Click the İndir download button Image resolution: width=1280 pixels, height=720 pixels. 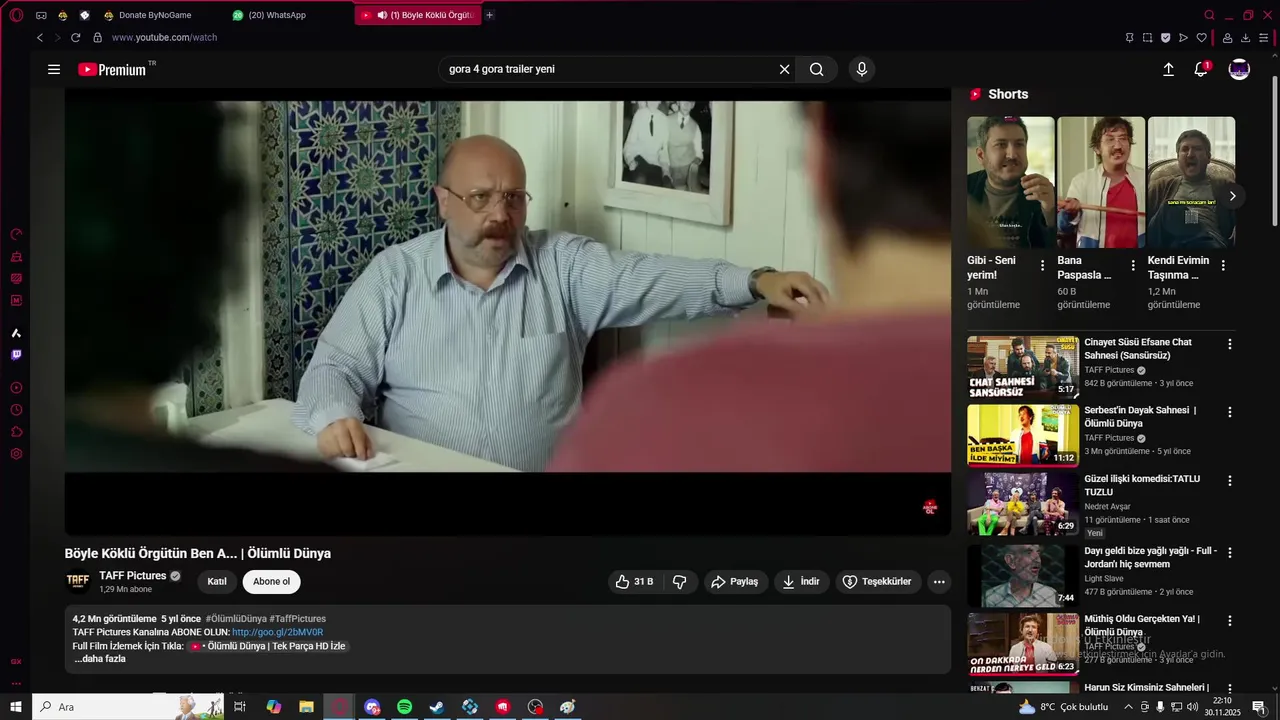[x=801, y=581]
